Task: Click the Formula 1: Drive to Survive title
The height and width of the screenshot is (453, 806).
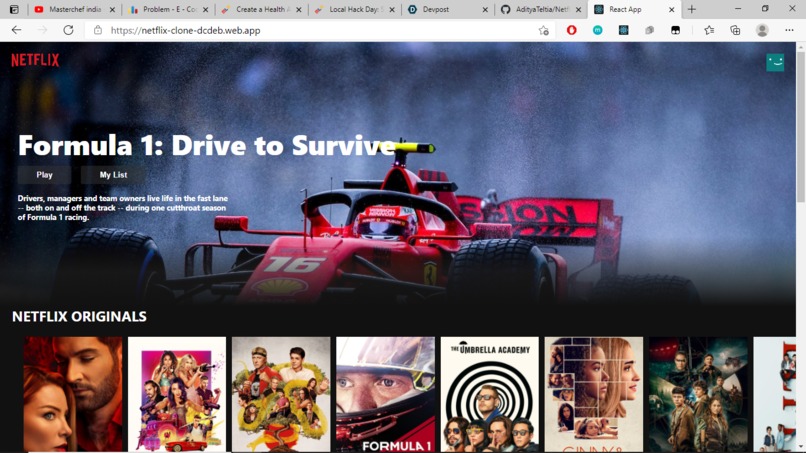Action: tap(207, 145)
